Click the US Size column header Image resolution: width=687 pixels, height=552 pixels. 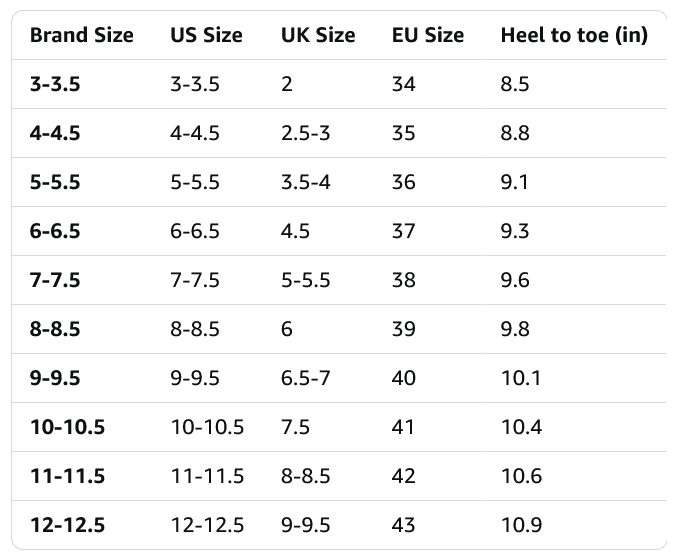tap(206, 36)
